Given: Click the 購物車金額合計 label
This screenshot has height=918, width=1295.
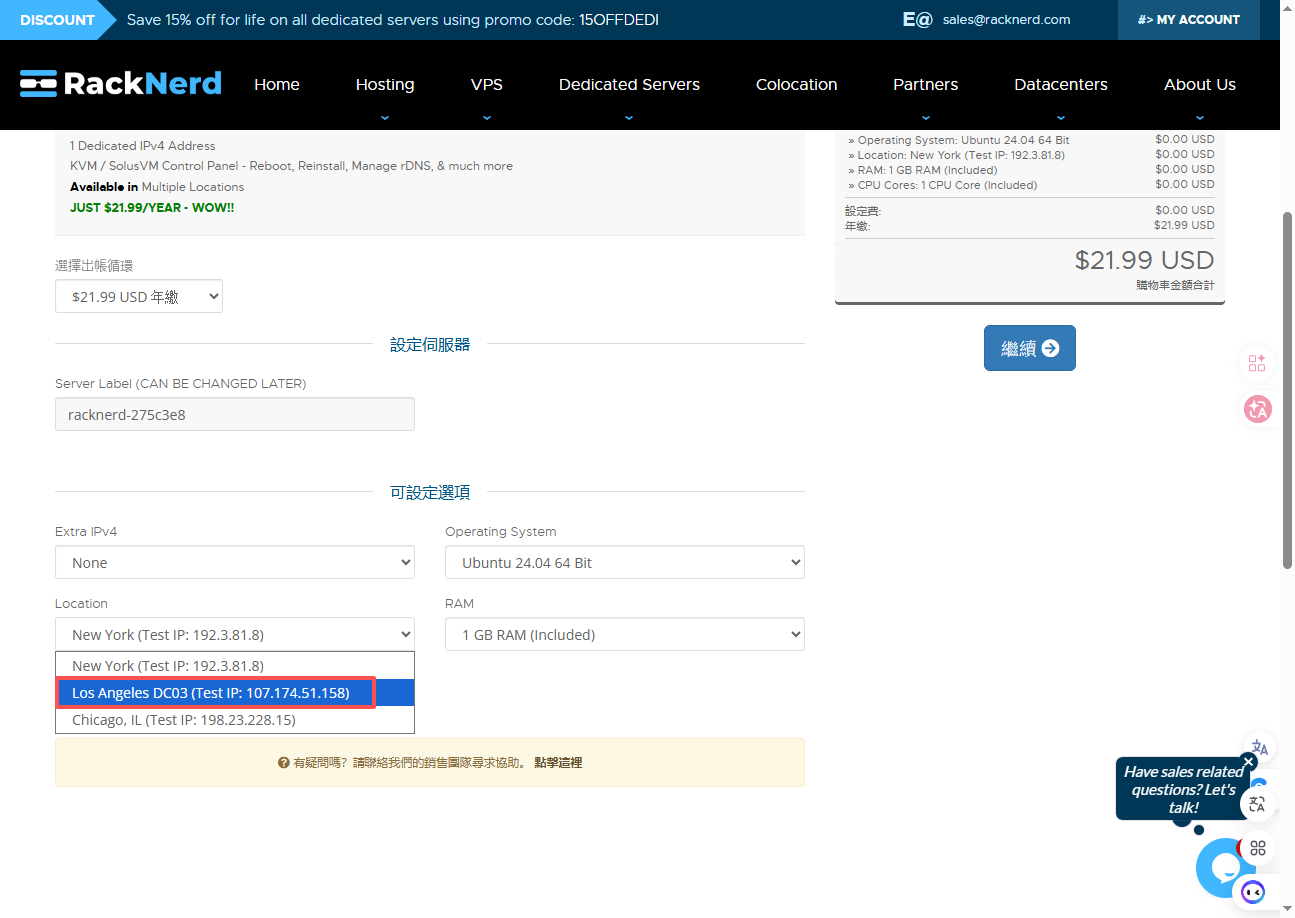Looking at the screenshot, I should tap(1175, 285).
